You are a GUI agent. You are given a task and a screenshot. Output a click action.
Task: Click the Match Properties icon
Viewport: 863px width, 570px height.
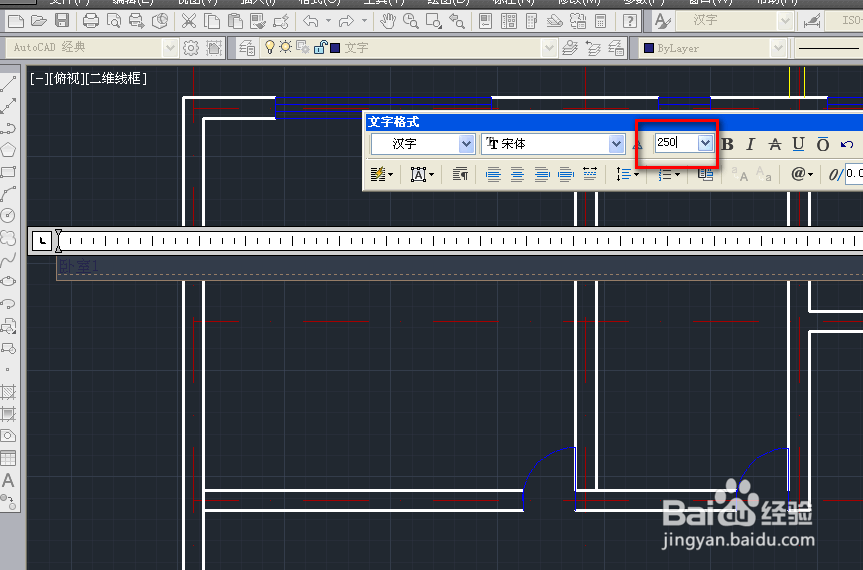(258, 21)
